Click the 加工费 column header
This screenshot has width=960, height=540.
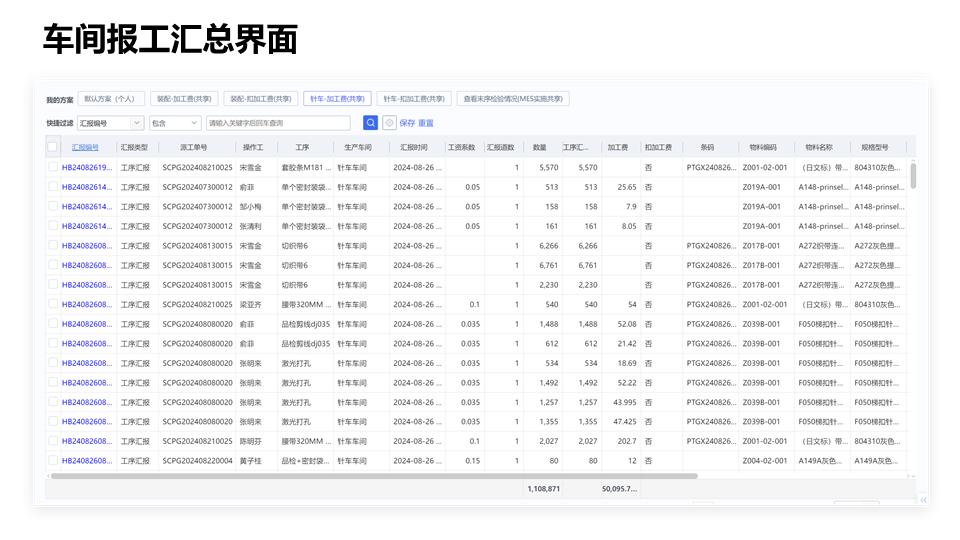tap(617, 147)
